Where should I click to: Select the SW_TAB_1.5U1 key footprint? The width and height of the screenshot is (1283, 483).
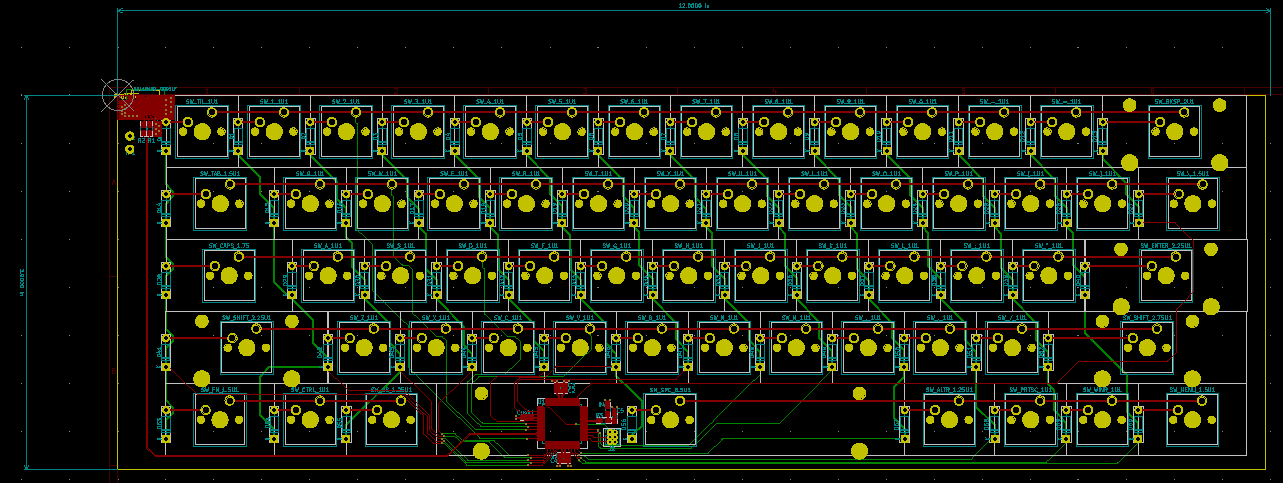coord(220,203)
